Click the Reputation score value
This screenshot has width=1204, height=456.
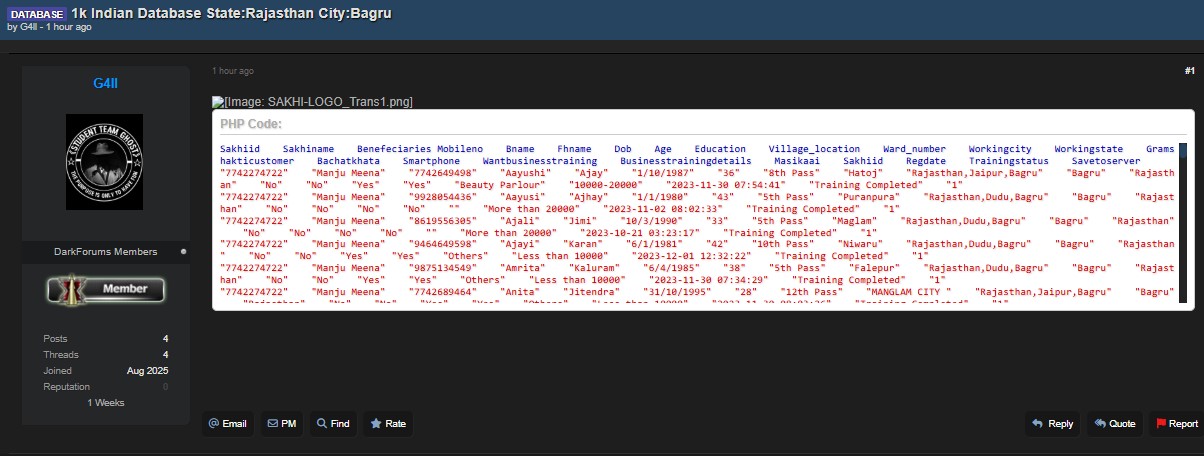[165, 387]
